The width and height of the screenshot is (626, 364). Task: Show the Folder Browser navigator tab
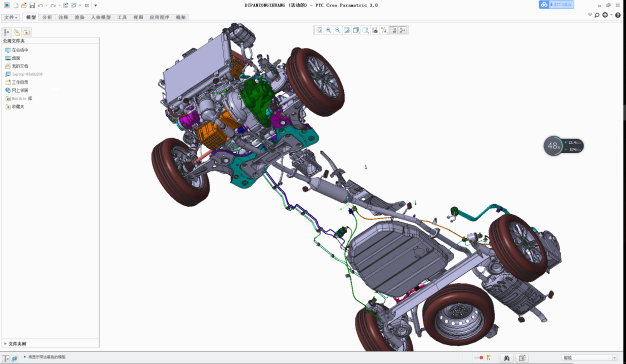[x=16, y=32]
